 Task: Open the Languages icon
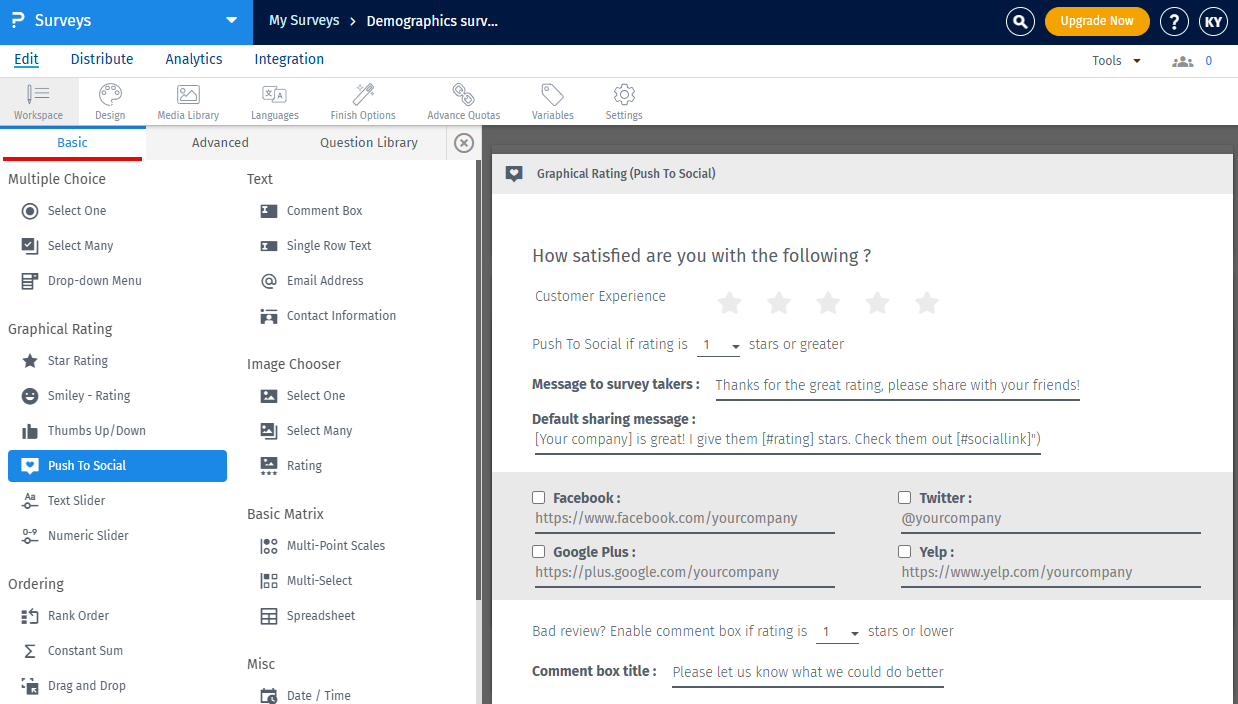point(274,102)
